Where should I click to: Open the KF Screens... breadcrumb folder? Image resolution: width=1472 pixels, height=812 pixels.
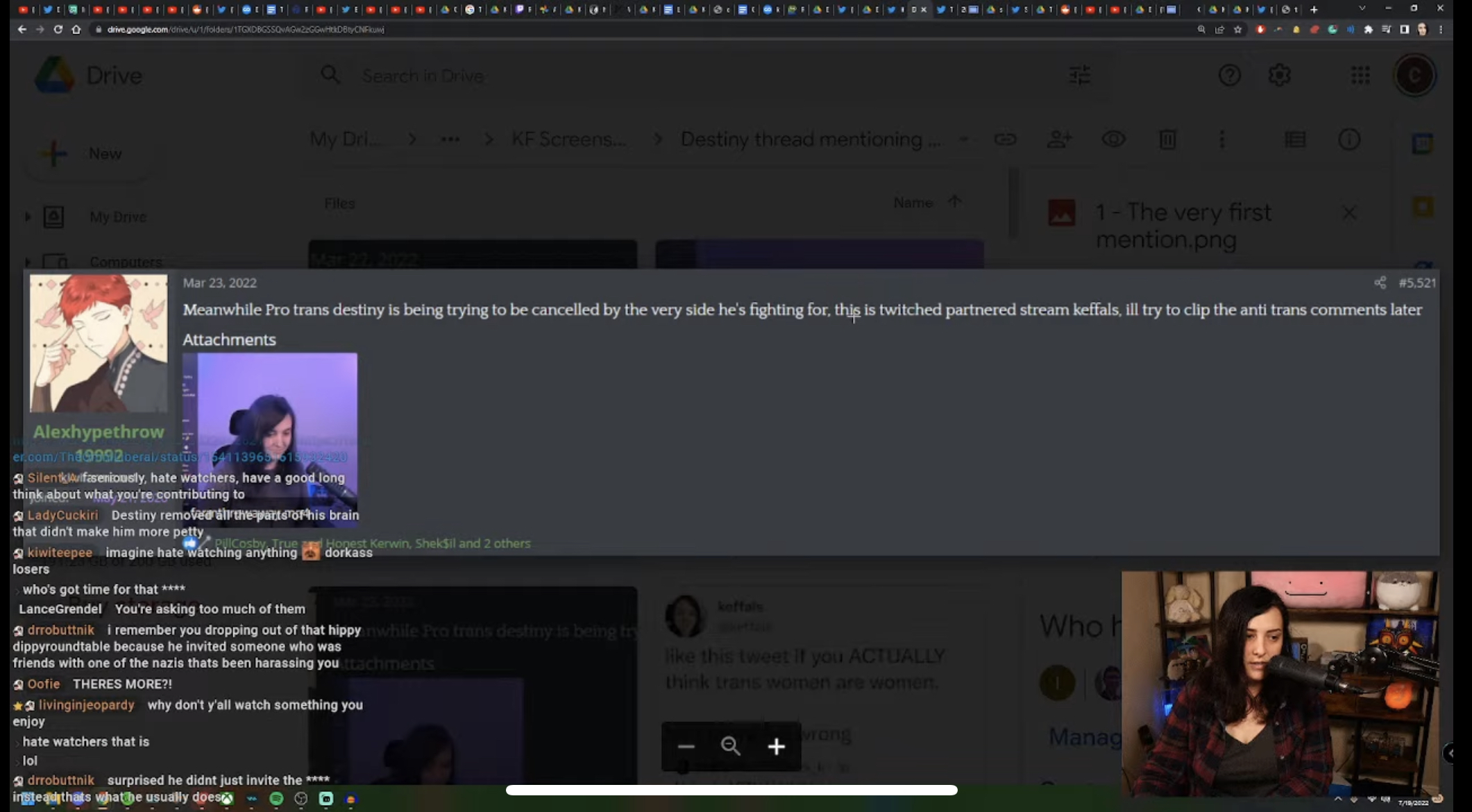coord(568,139)
